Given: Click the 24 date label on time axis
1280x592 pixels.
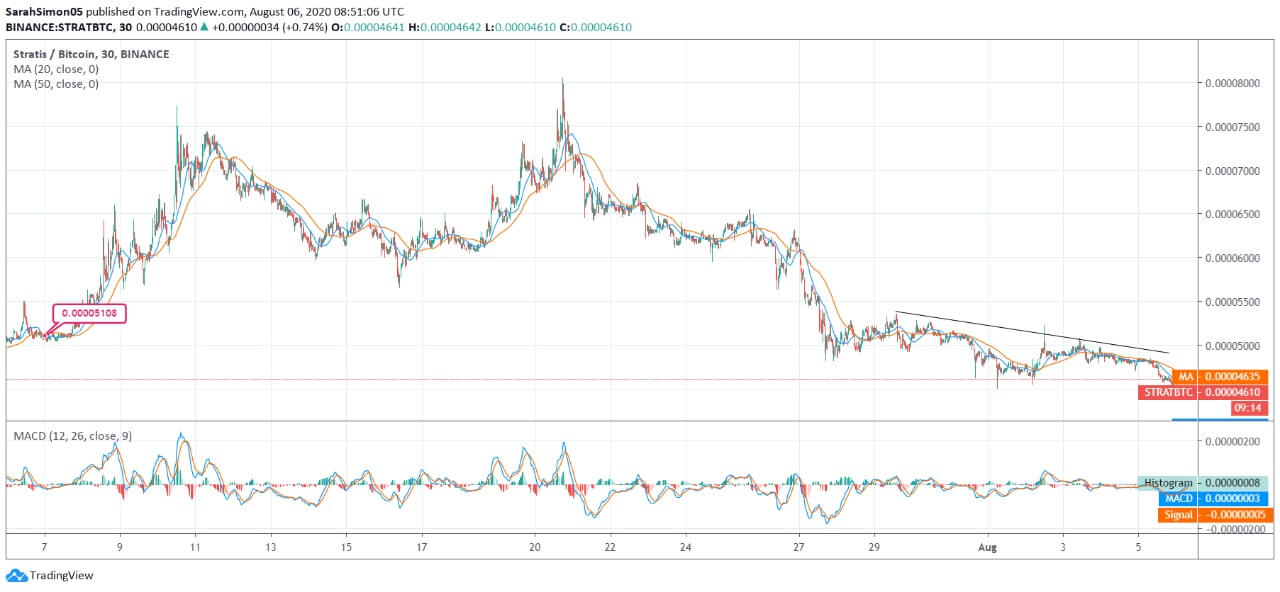Looking at the screenshot, I should (x=685, y=548).
